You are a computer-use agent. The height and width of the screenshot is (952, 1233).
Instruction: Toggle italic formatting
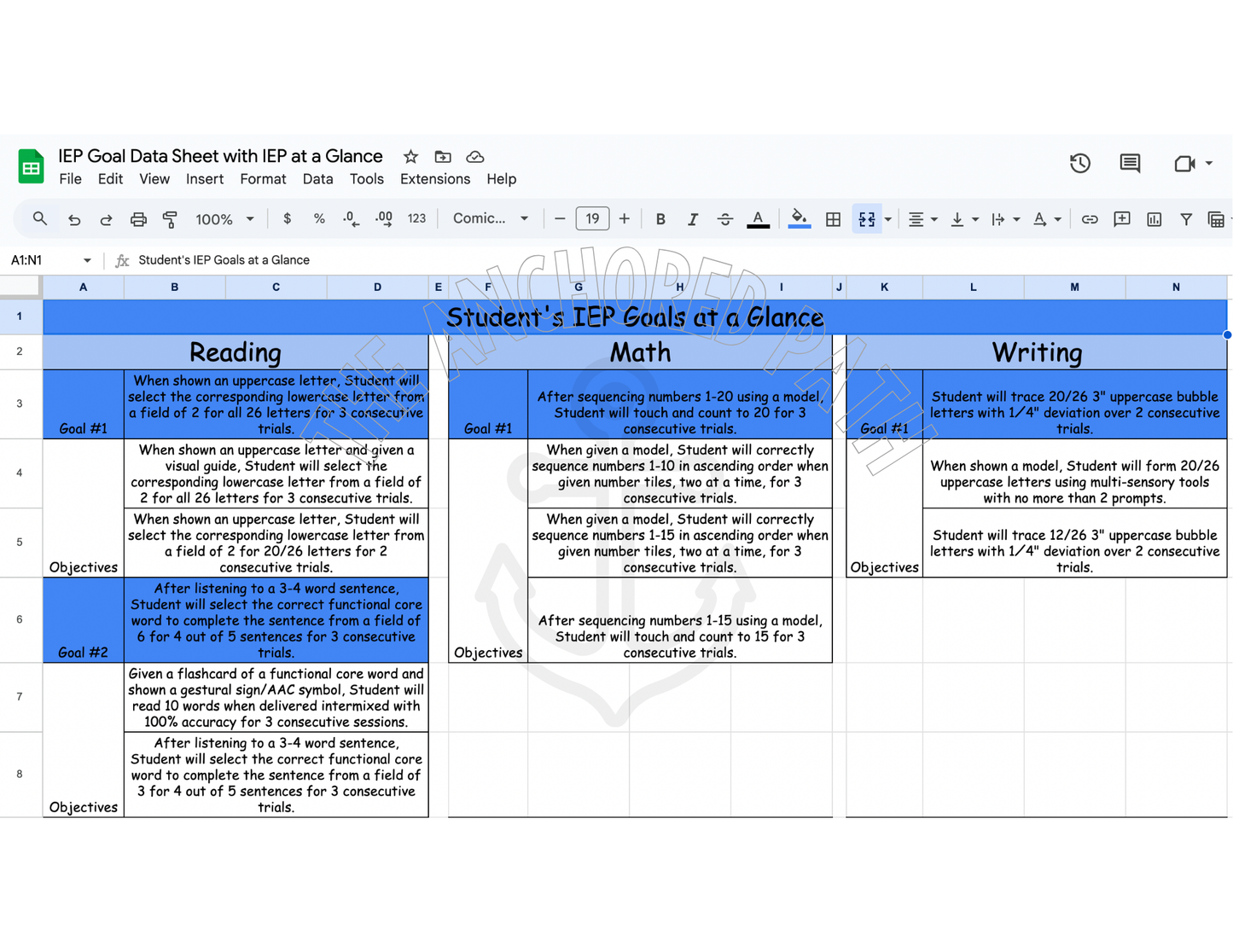coord(693,219)
